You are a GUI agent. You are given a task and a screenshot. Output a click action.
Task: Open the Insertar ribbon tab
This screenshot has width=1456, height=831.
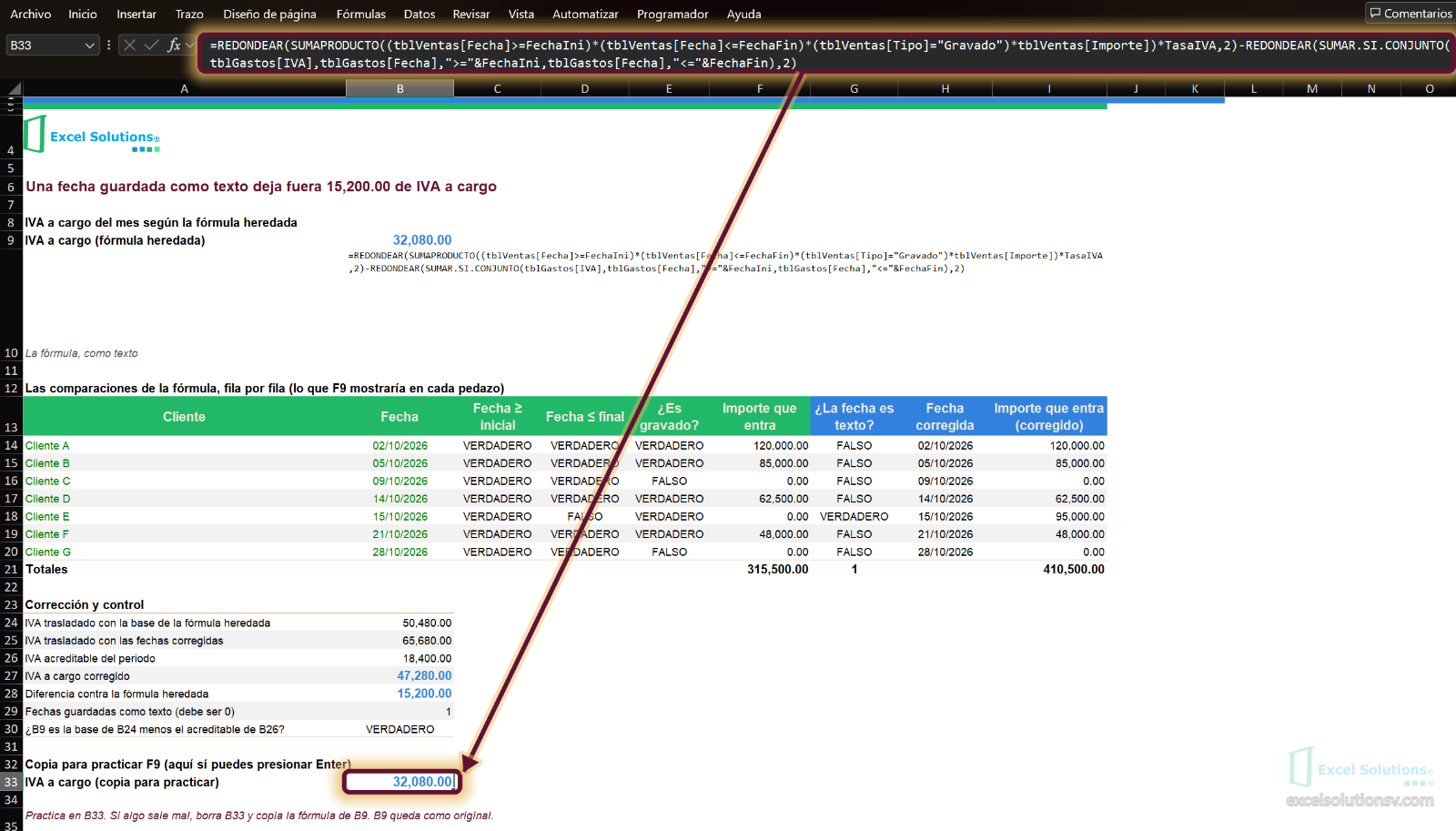pos(136,14)
